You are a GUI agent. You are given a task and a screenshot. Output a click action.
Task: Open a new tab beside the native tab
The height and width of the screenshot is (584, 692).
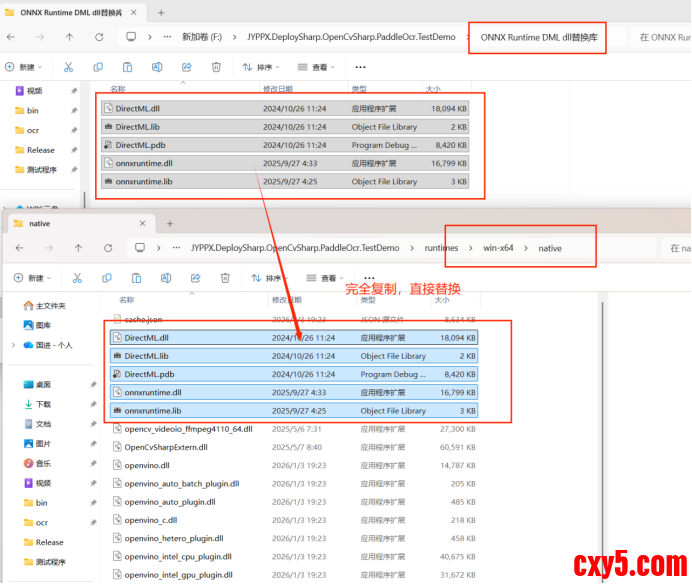[x=169, y=223]
